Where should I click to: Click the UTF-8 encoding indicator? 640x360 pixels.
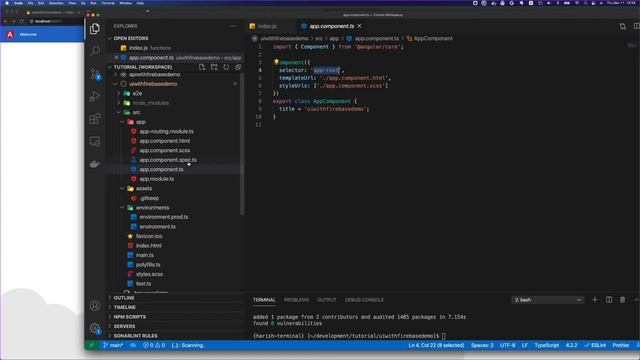coord(508,345)
